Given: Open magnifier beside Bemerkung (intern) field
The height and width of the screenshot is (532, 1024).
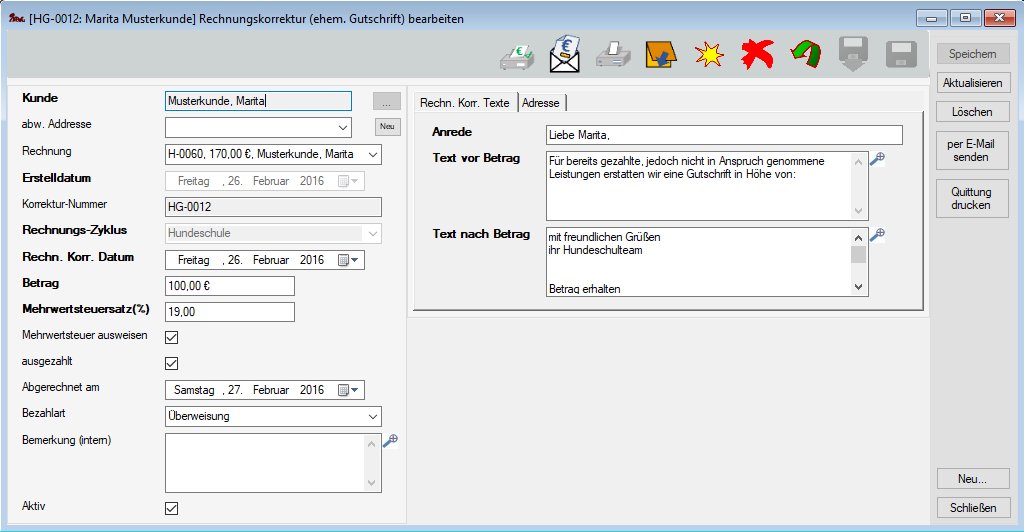Looking at the screenshot, I should [x=390, y=441].
